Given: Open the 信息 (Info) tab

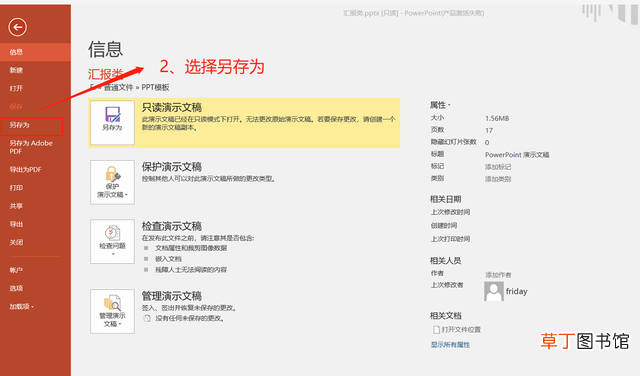Looking at the screenshot, I should click(35, 52).
